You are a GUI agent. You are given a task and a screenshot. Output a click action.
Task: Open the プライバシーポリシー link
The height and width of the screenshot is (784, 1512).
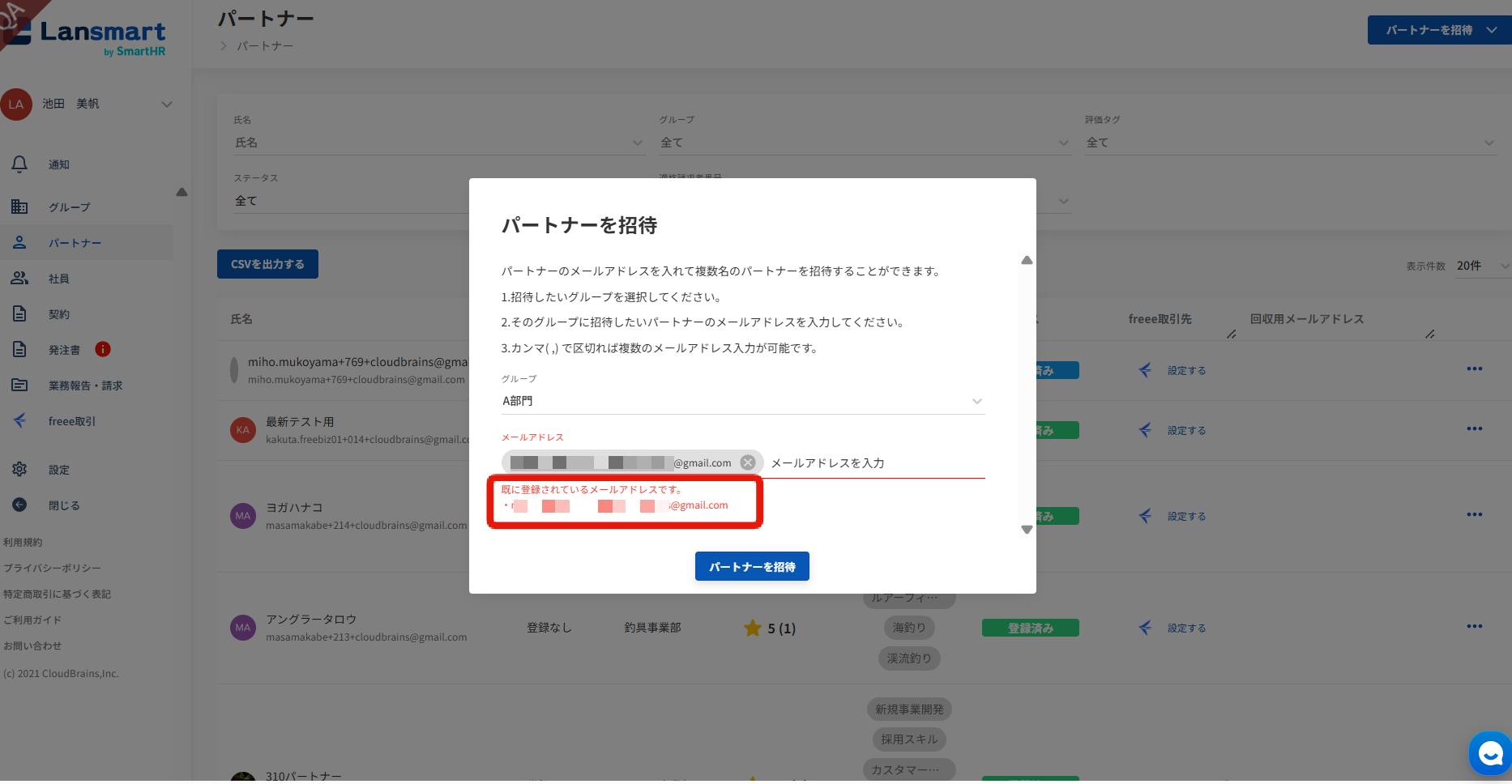pyautogui.click(x=53, y=569)
